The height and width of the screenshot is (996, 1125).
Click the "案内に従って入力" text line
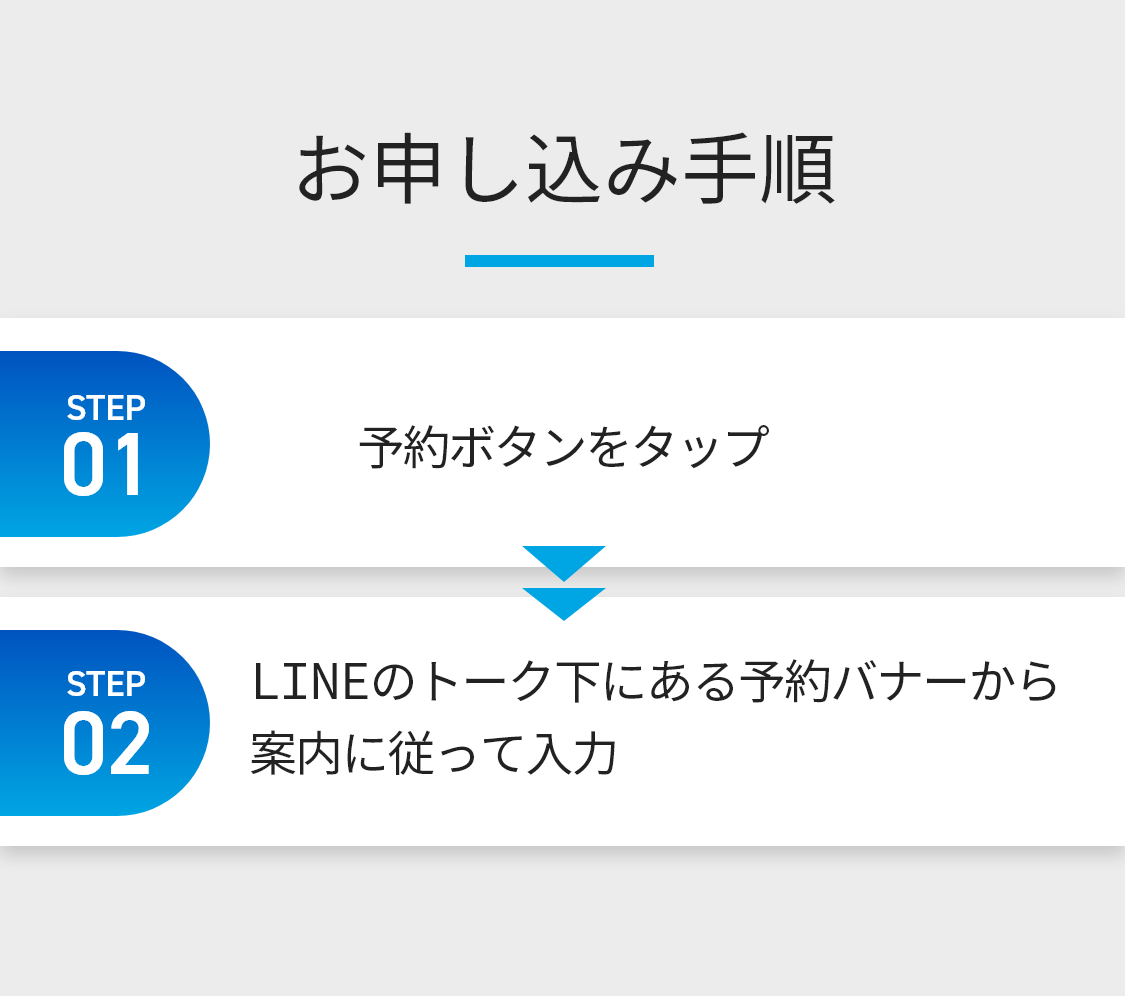[x=433, y=755]
